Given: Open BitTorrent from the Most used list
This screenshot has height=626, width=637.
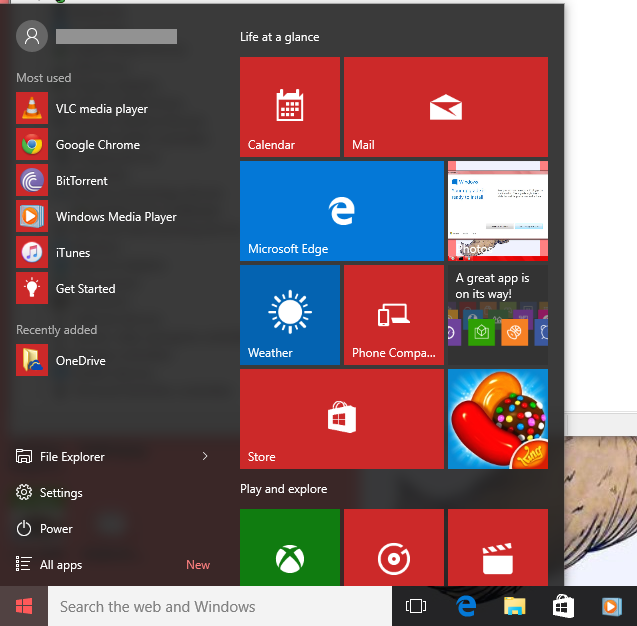Looking at the screenshot, I should 114,180.
